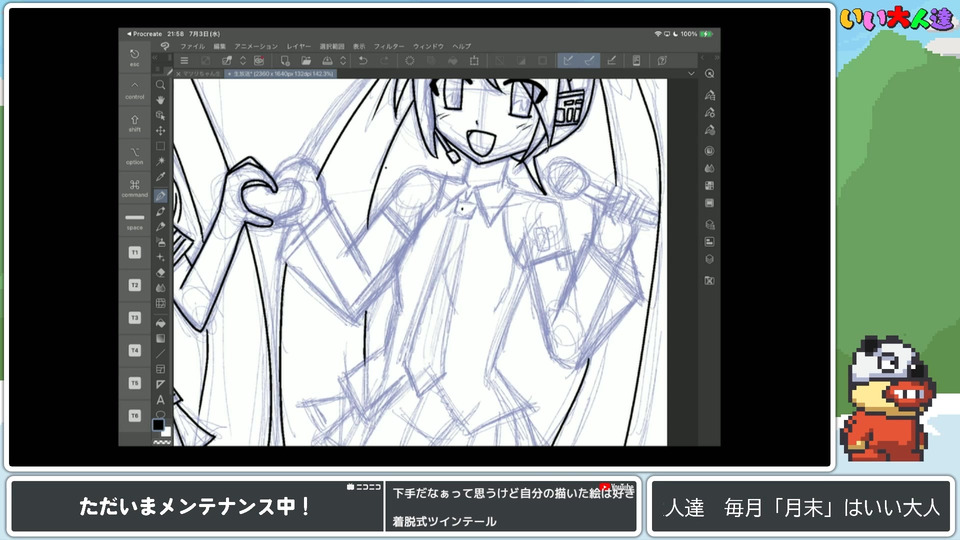This screenshot has width=960, height=540.
Task: Select the Figure line tool
Action: click(160, 353)
